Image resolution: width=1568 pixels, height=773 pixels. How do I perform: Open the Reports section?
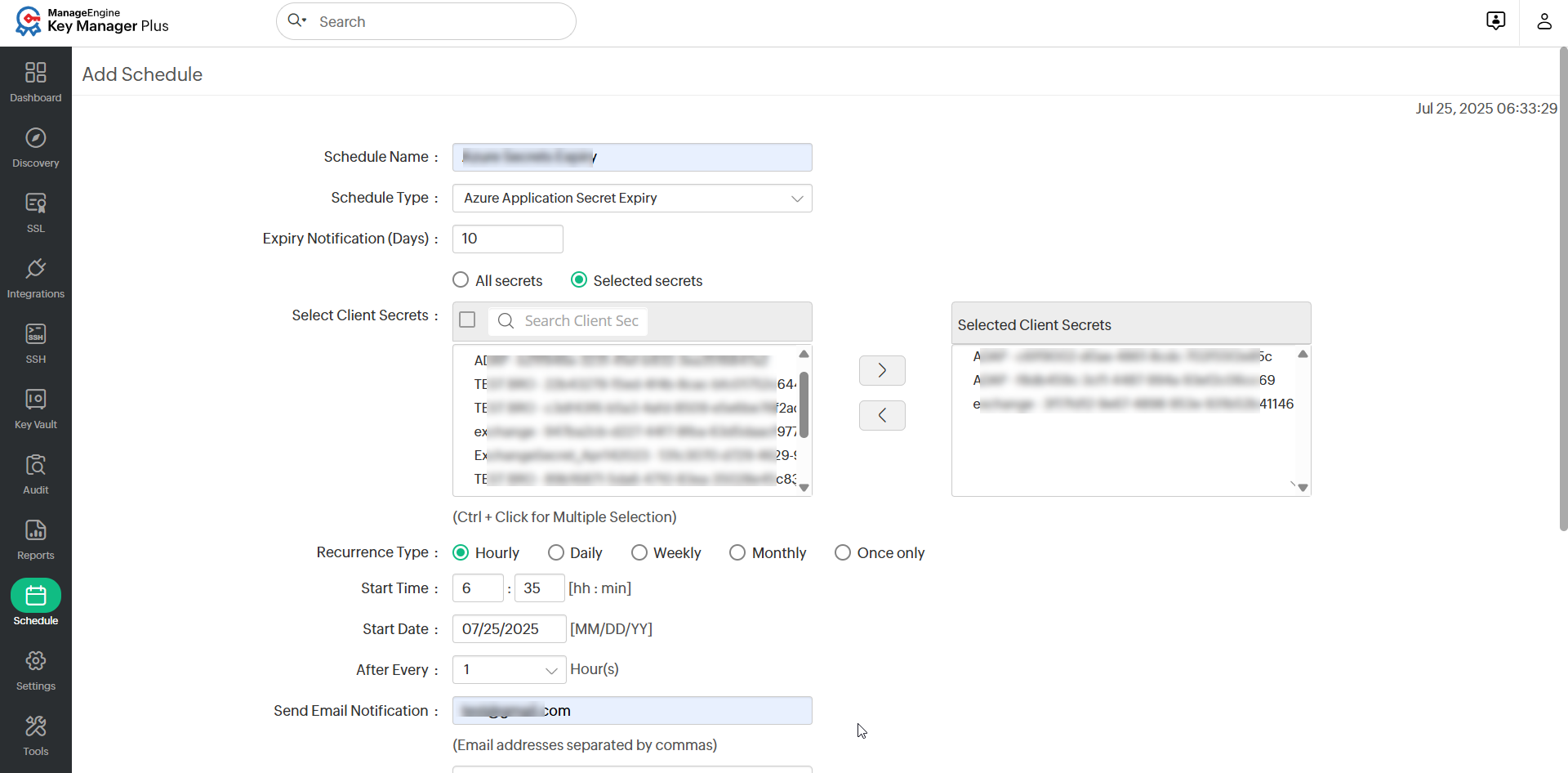click(36, 539)
